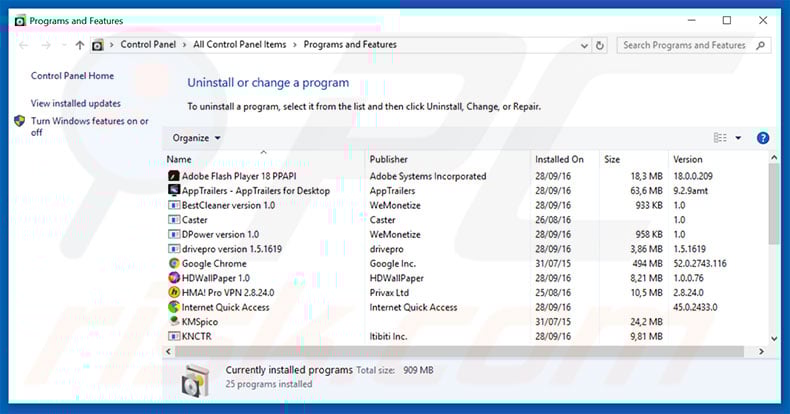Click the HMA! Pro VPN icon
The image size is (790, 414).
[174, 292]
